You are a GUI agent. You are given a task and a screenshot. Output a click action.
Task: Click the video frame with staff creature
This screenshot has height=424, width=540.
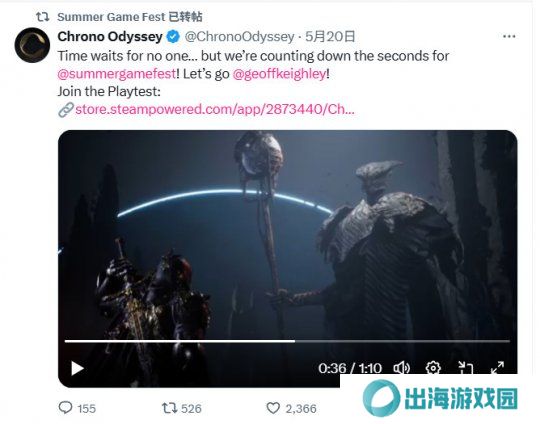point(287,234)
